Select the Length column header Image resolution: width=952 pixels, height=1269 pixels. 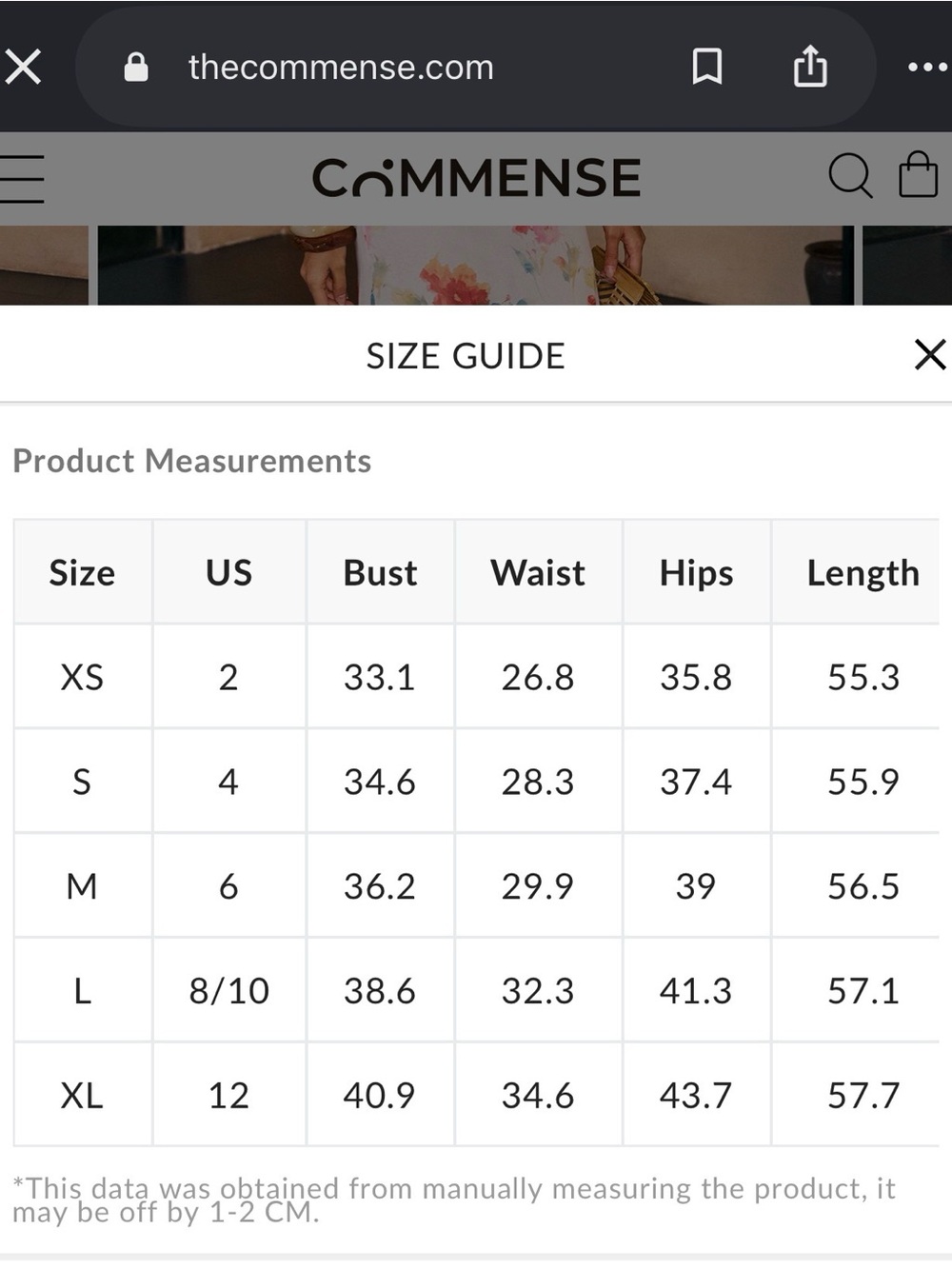tap(863, 573)
